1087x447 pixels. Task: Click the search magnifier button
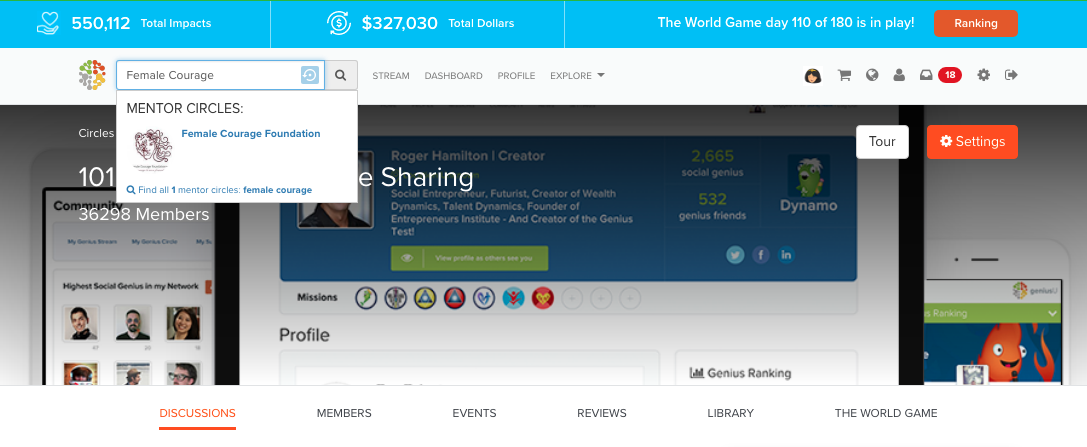coord(340,75)
